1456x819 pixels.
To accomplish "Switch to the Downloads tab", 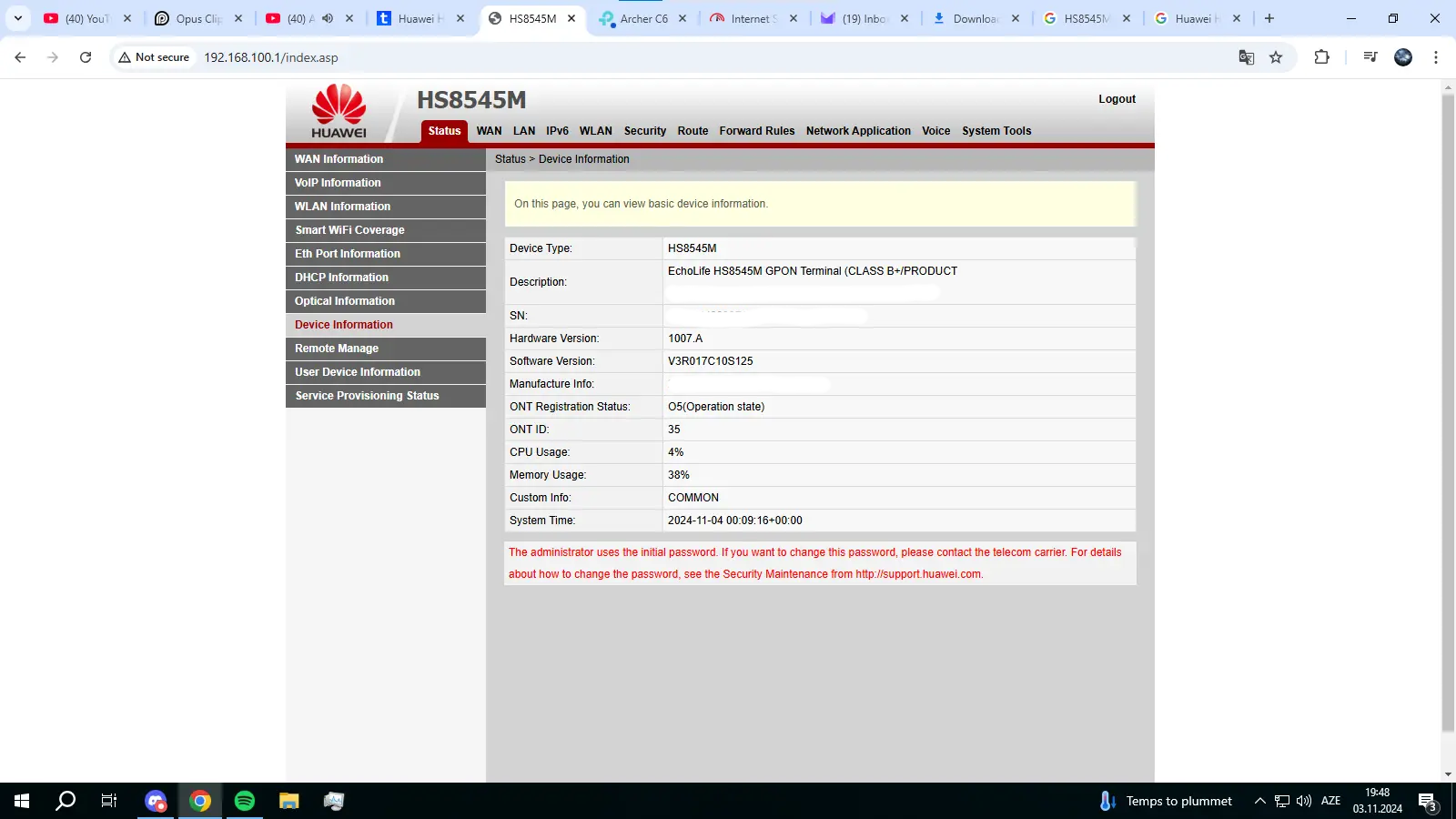I will 976,18.
